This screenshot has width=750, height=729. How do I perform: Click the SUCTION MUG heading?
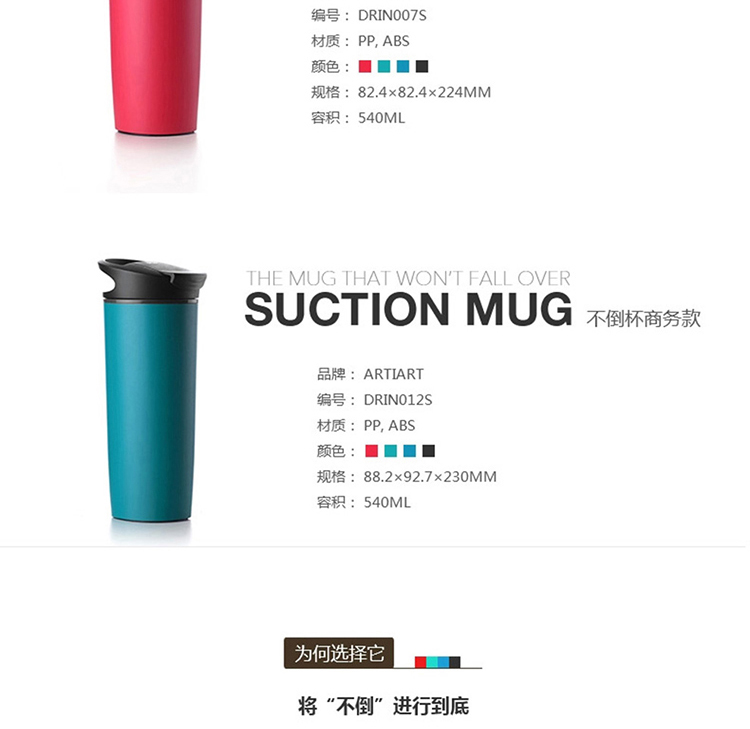pyautogui.click(x=408, y=309)
